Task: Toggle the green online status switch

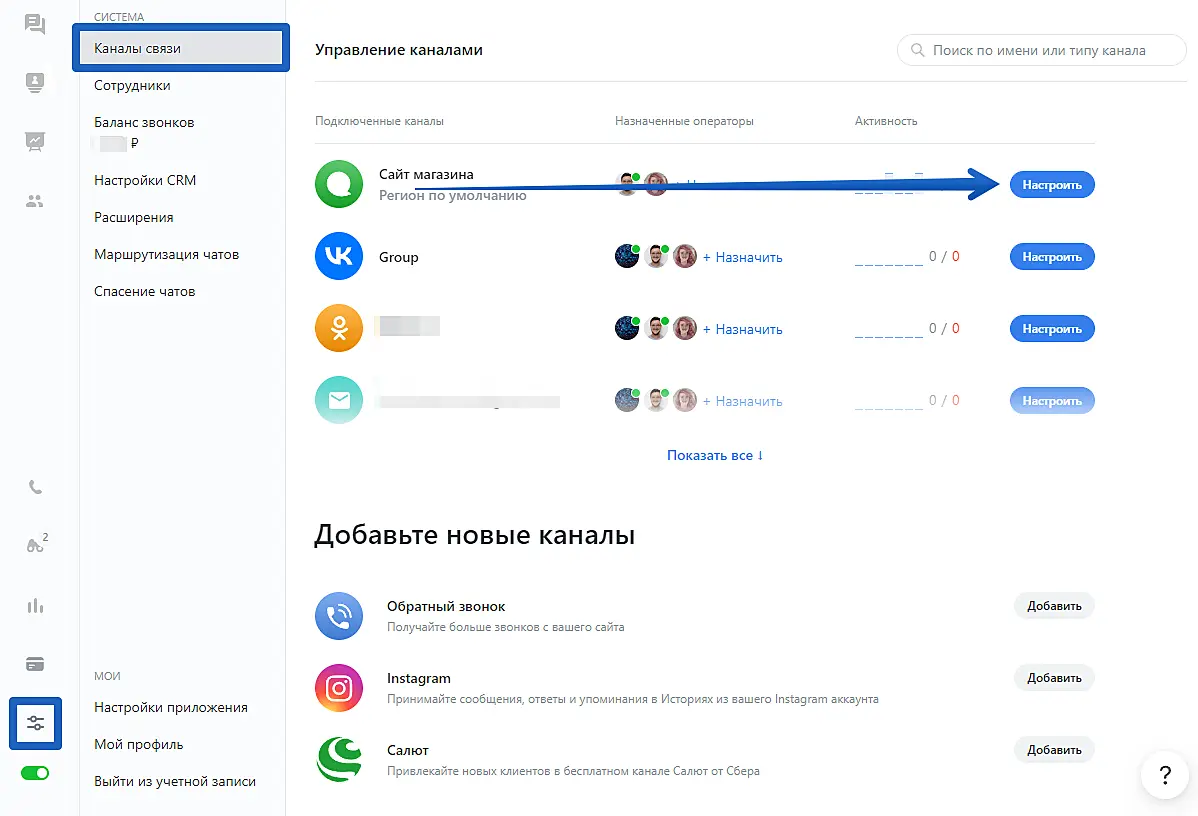Action: (35, 773)
